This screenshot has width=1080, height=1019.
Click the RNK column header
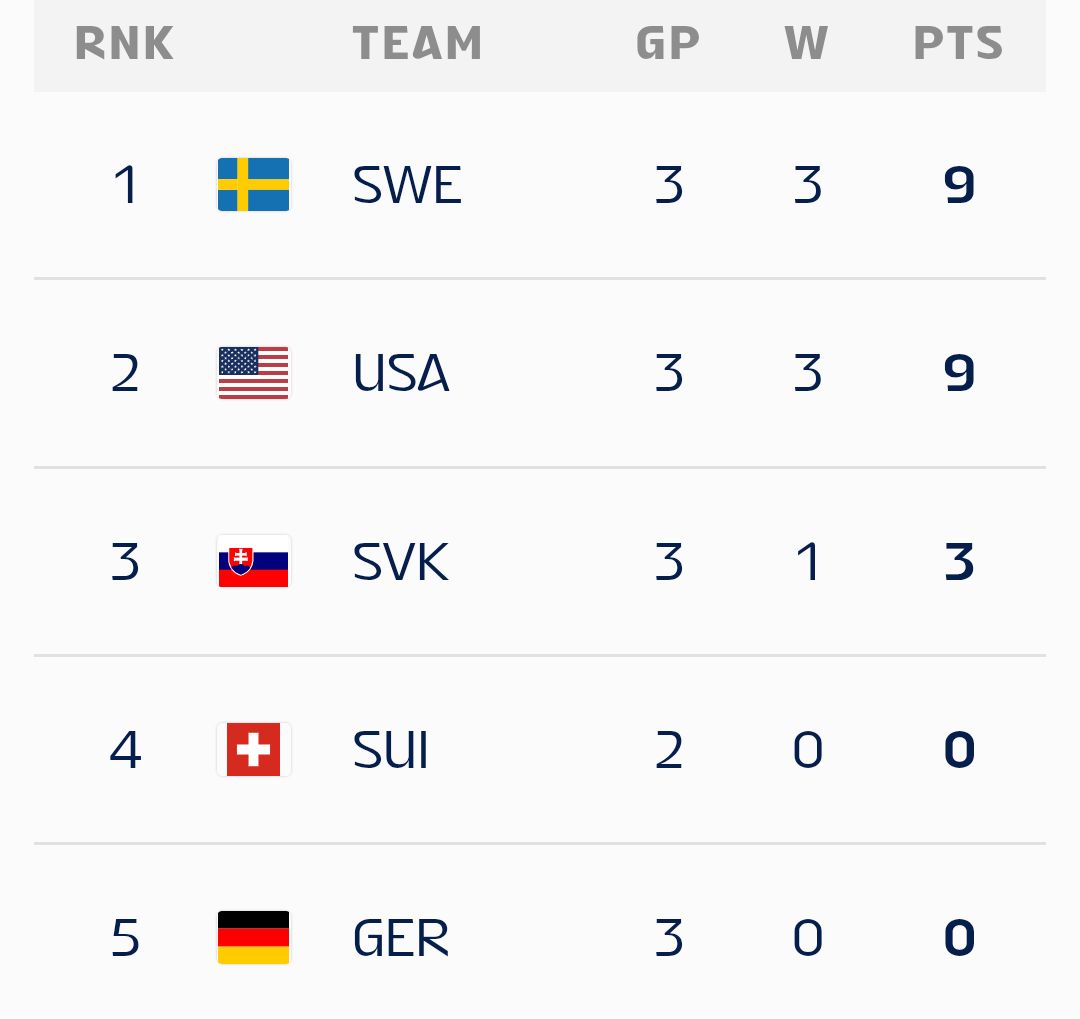[124, 44]
